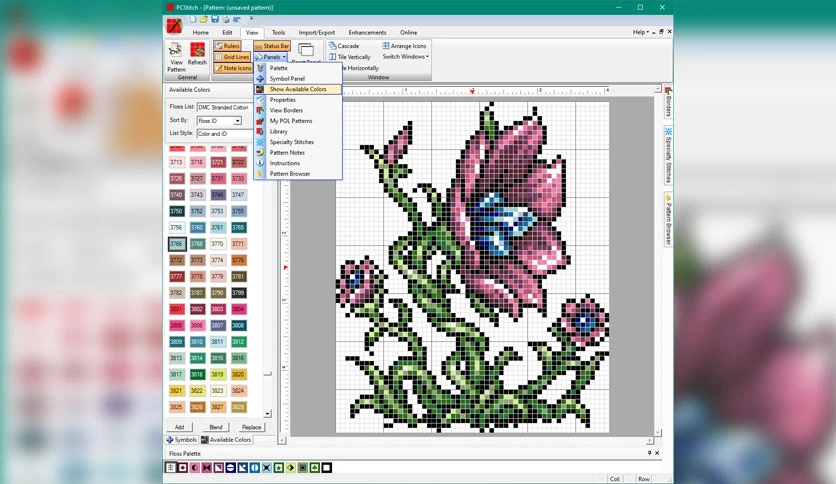The width and height of the screenshot is (836, 484).
Task: Open the Pattern Browser side panel tab
Action: click(668, 219)
